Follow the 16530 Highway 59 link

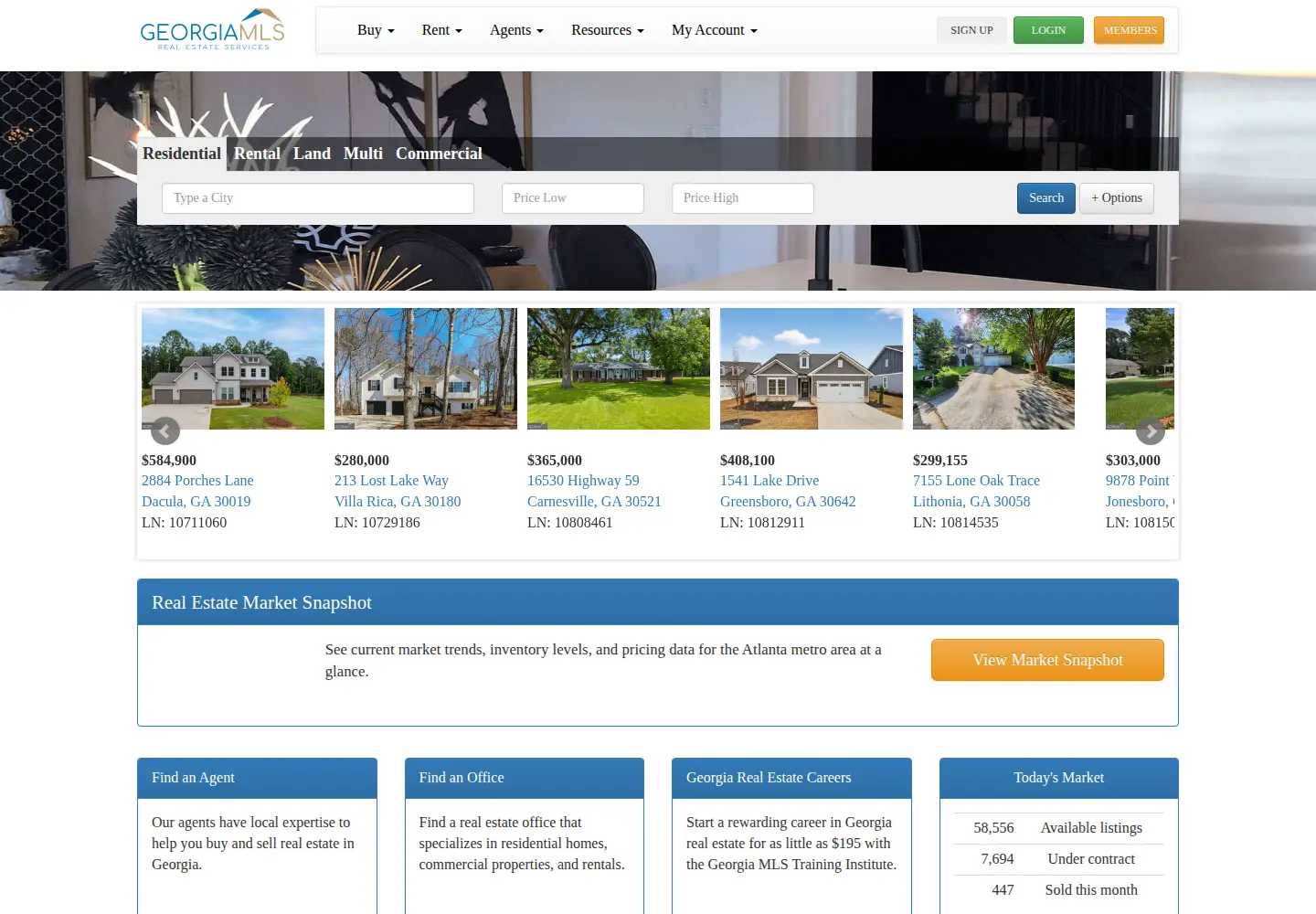pos(583,481)
